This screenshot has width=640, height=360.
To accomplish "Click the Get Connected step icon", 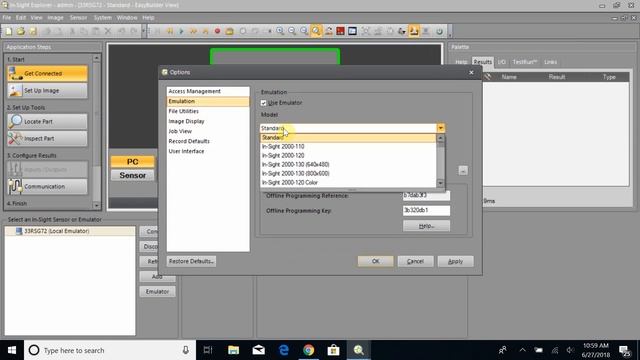I will pyautogui.click(x=15, y=73).
